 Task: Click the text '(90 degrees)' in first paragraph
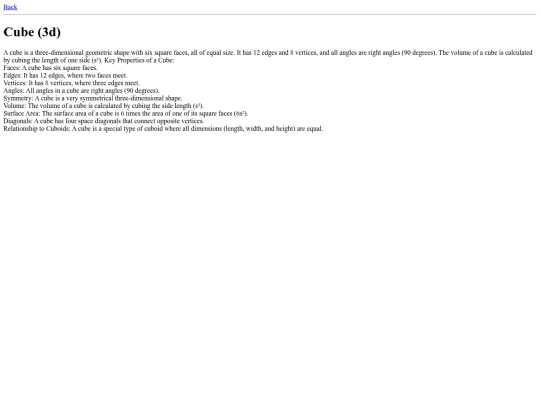click(x=418, y=53)
